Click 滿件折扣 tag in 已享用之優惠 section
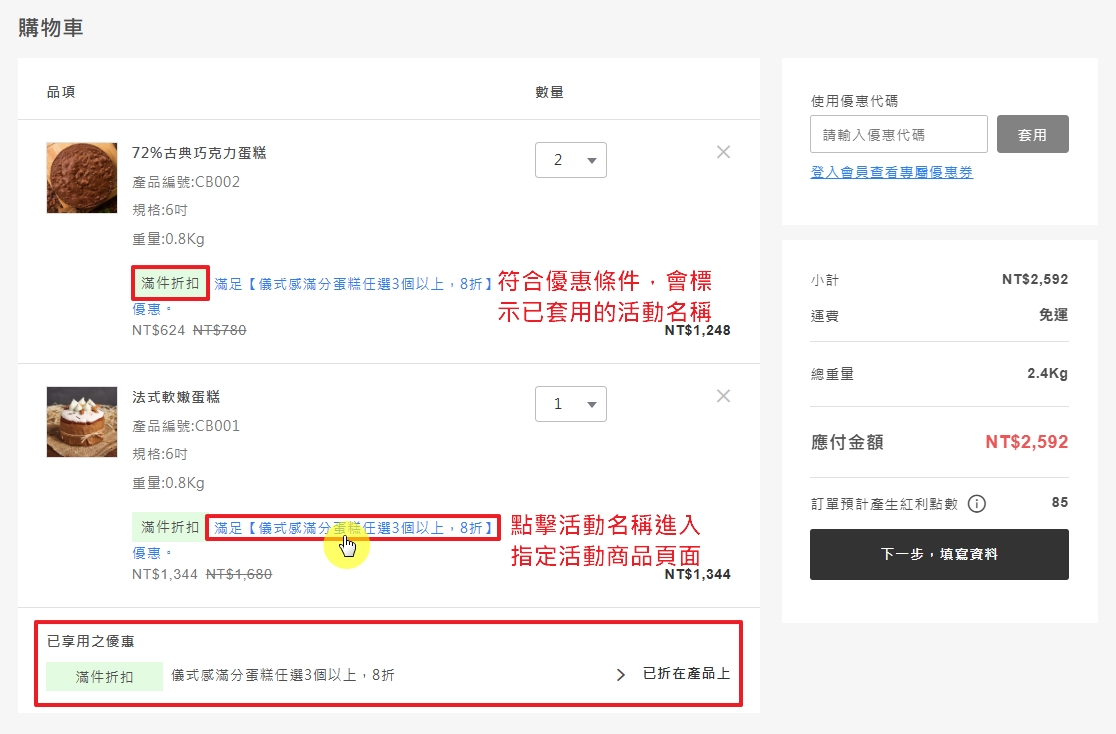This screenshot has height=734, width=1116. pos(104,676)
